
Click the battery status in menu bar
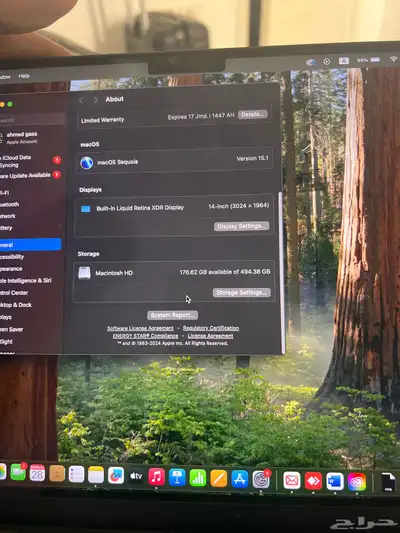coord(368,60)
